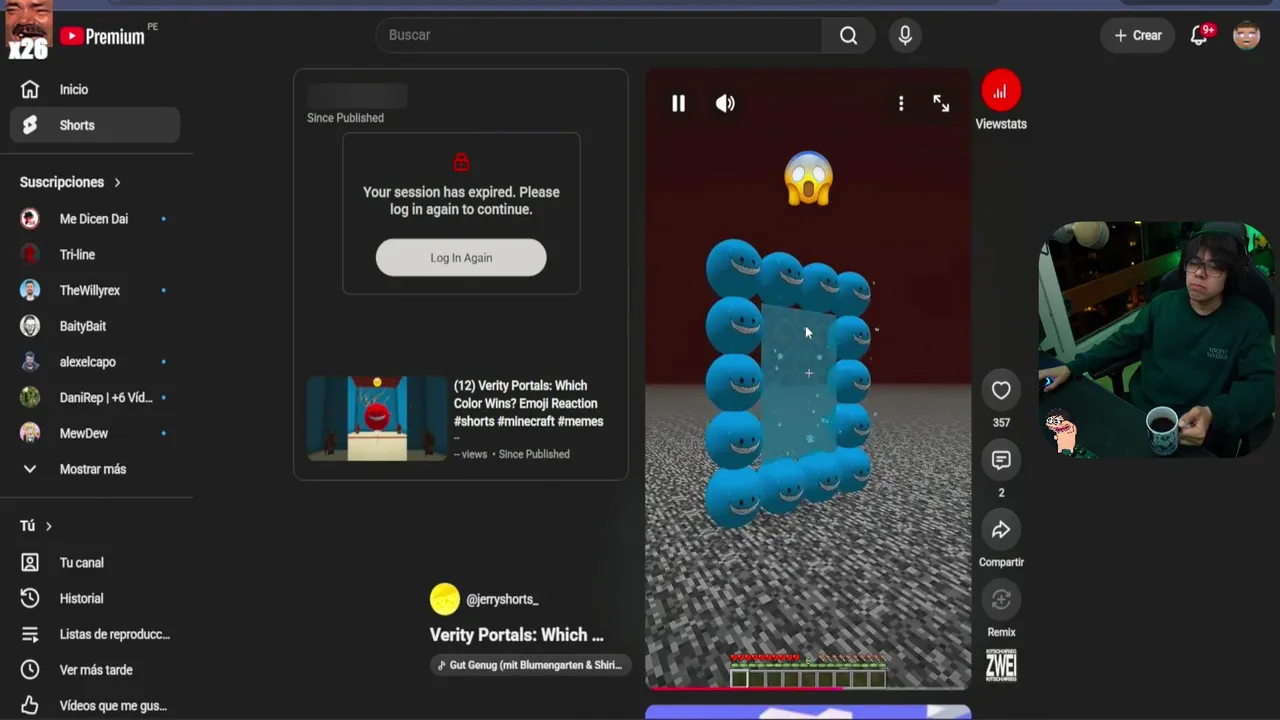Viewport: 1280px width, 720px height.
Task: Open Me Dicen Dai channel avatar
Action: coord(30,219)
